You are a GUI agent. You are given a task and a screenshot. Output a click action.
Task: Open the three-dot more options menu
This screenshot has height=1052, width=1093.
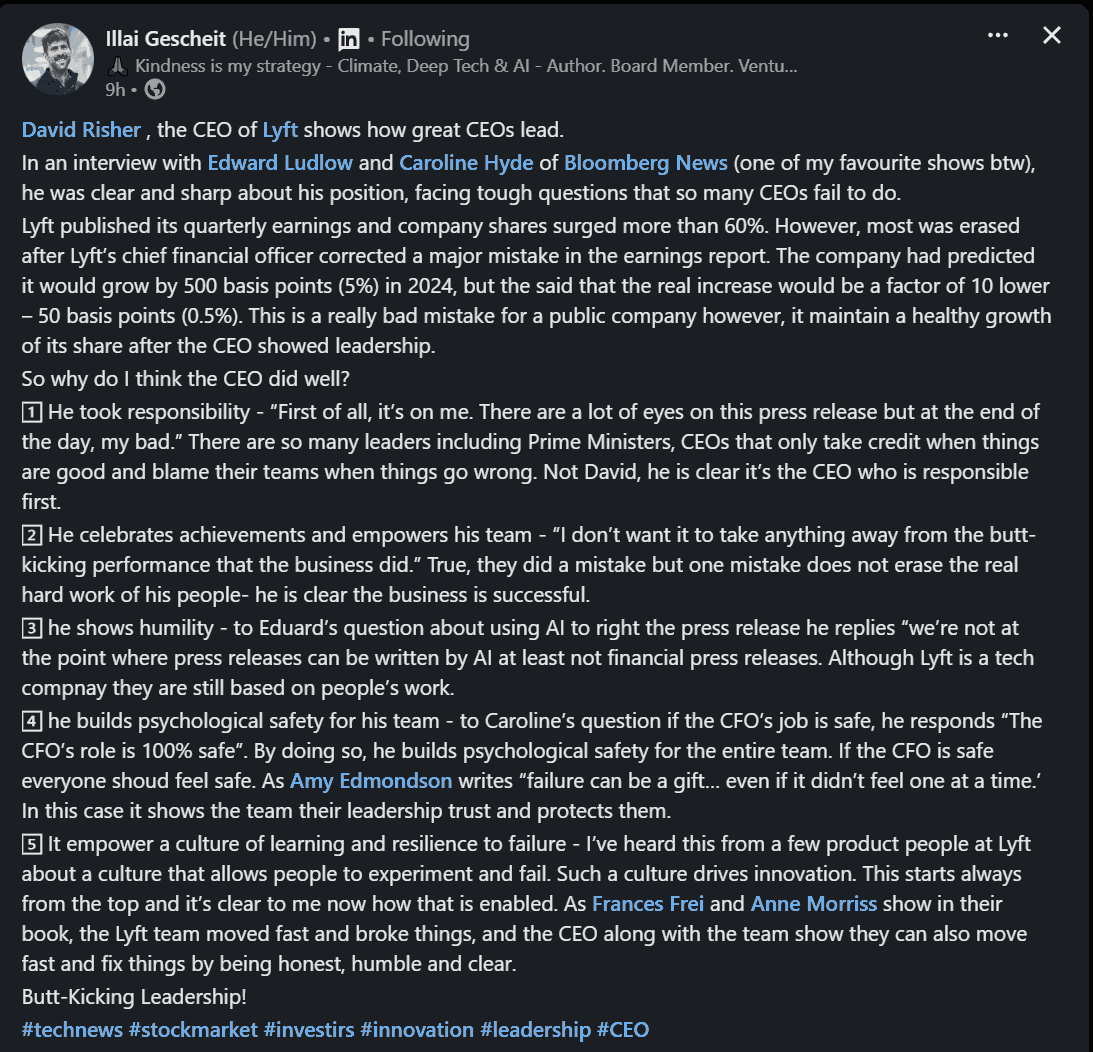[x=997, y=36]
